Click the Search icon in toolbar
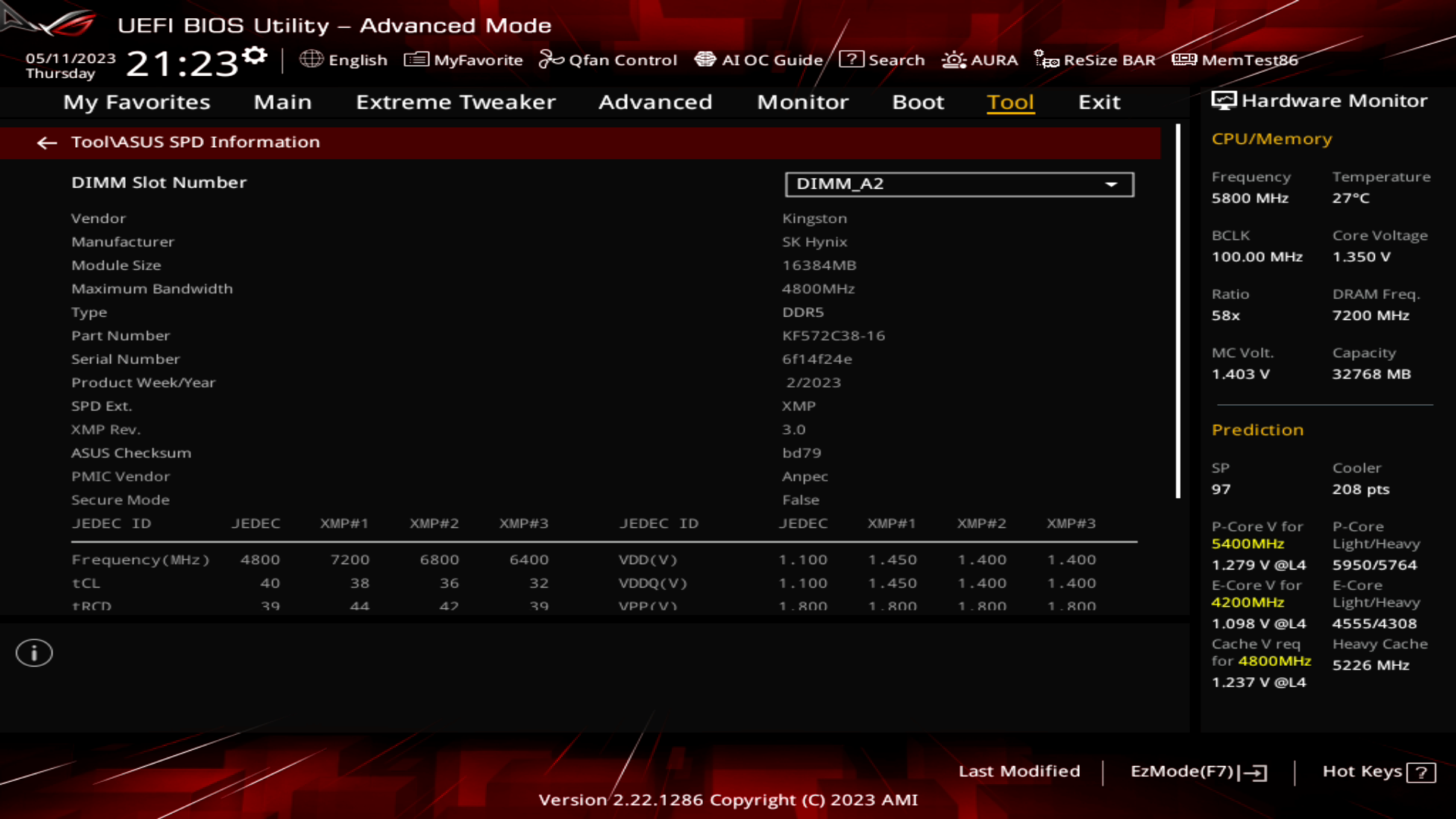The width and height of the screenshot is (1456, 819). (851, 59)
